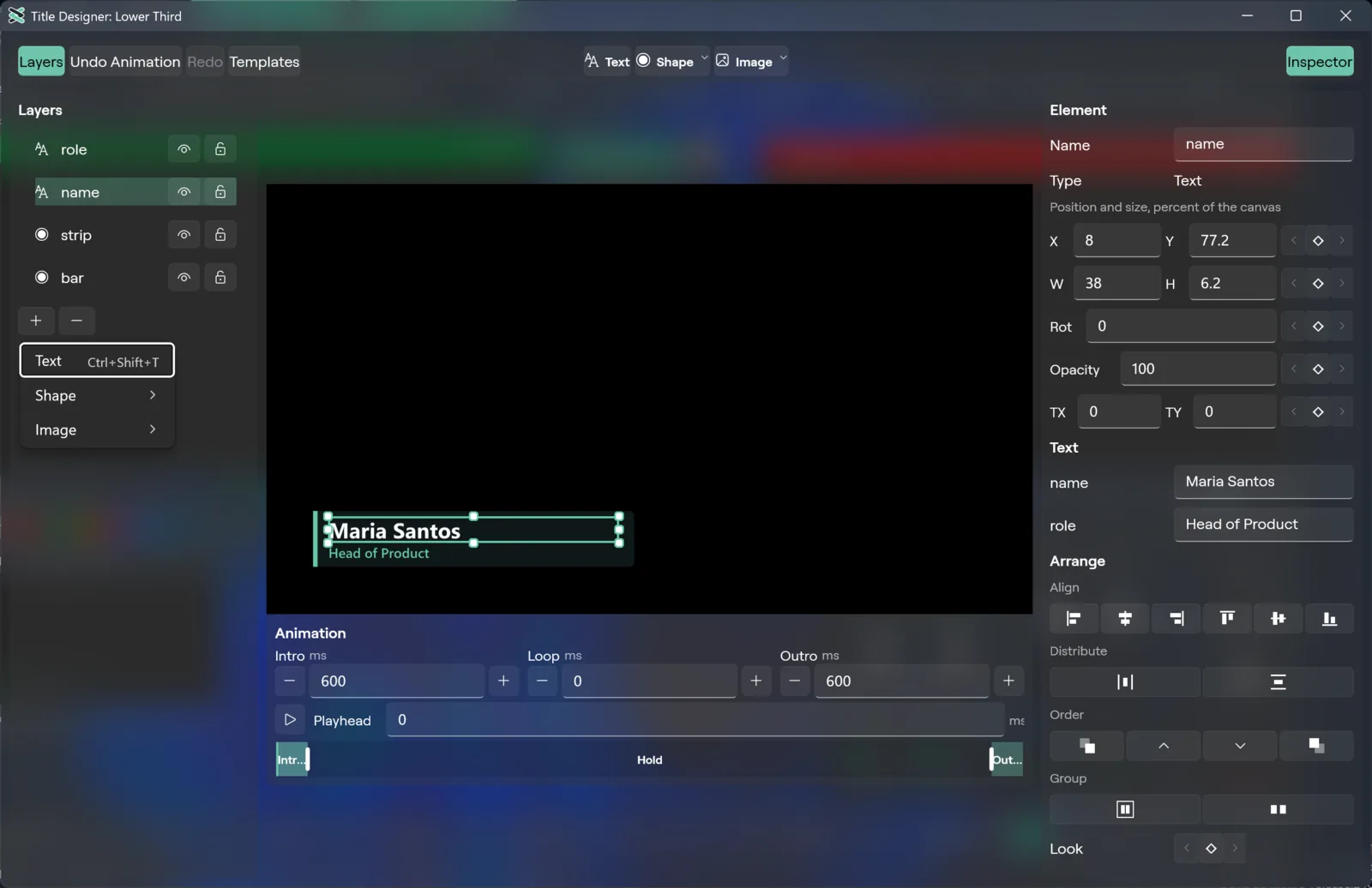The width and height of the screenshot is (1372, 888).
Task: Add keyframe for Opacity
Action: tap(1318, 369)
